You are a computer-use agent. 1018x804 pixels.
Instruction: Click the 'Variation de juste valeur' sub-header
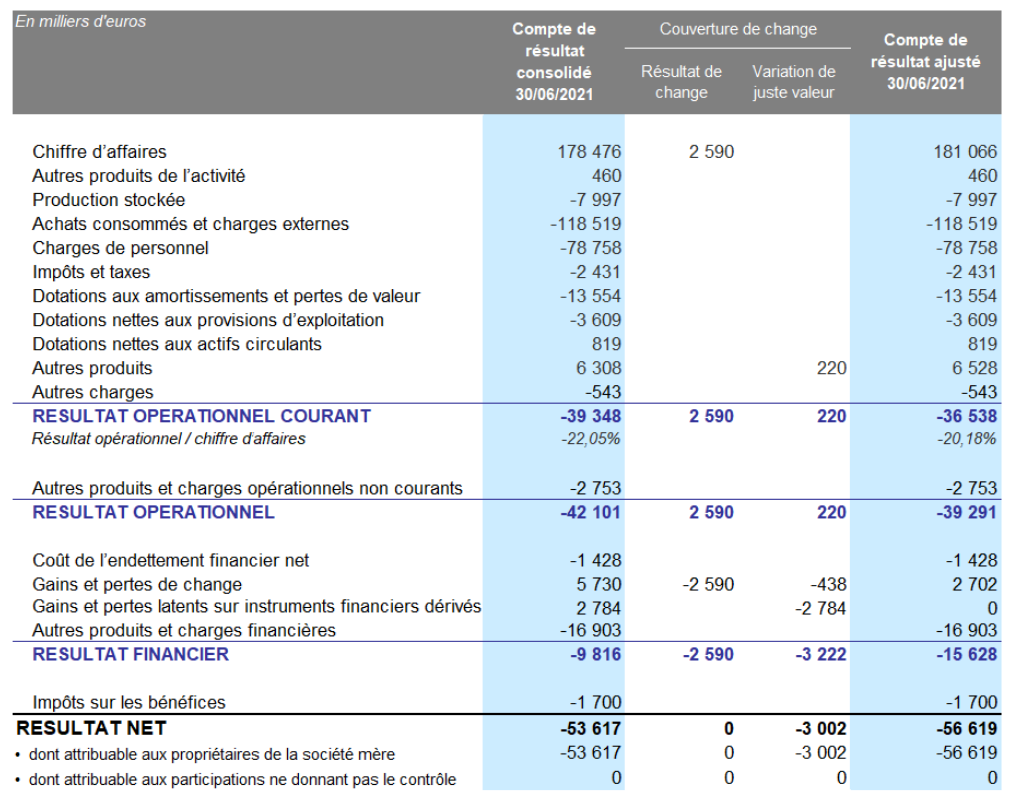tap(793, 82)
